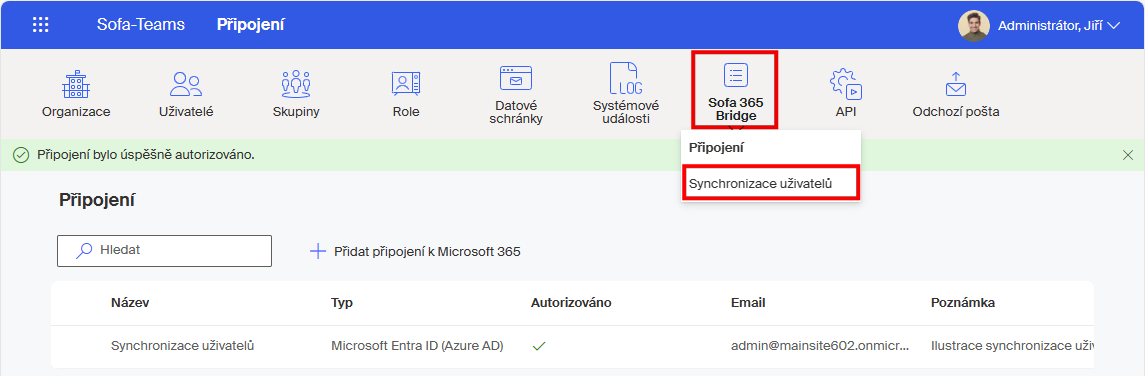Sort by the Autorizováno column header
1145x376 pixels.
[x=571, y=302]
